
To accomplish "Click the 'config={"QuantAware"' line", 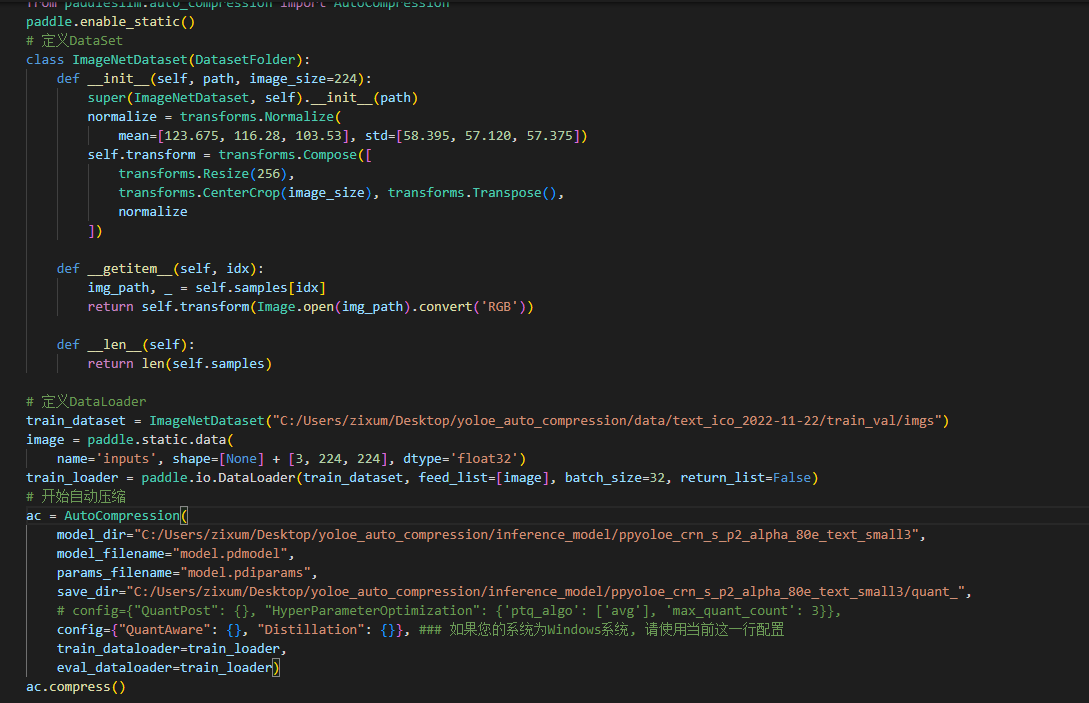I will [x=233, y=629].
